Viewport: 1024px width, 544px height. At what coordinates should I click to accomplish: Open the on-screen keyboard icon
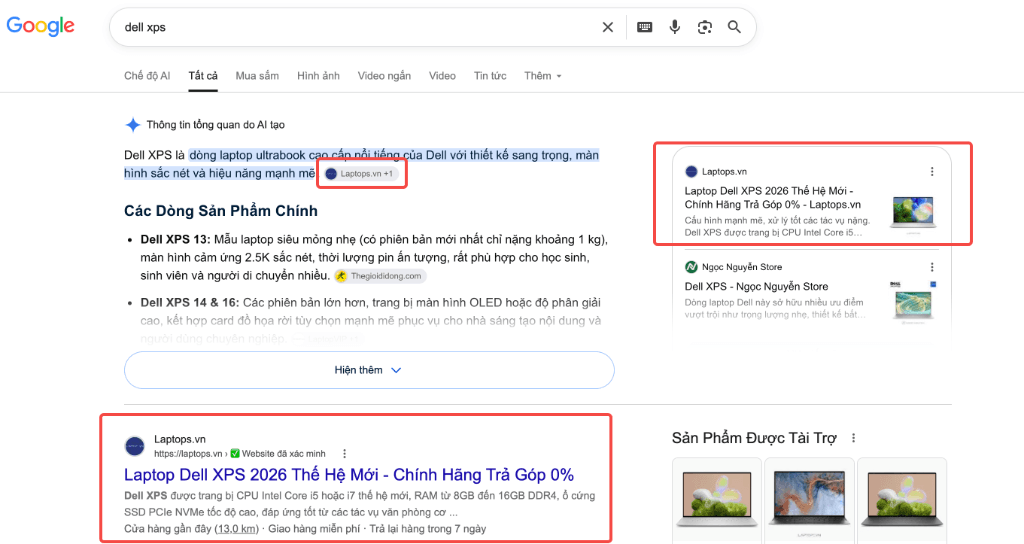click(645, 27)
